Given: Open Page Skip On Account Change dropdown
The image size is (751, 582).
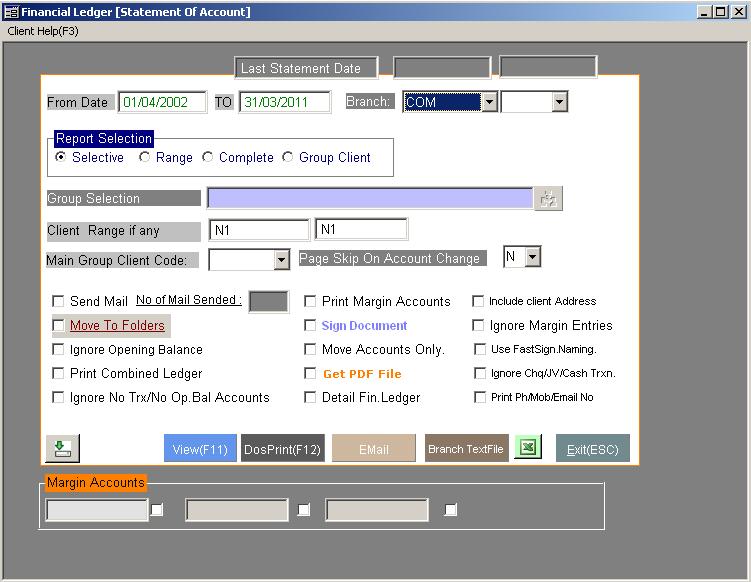Looking at the screenshot, I should [x=532, y=258].
